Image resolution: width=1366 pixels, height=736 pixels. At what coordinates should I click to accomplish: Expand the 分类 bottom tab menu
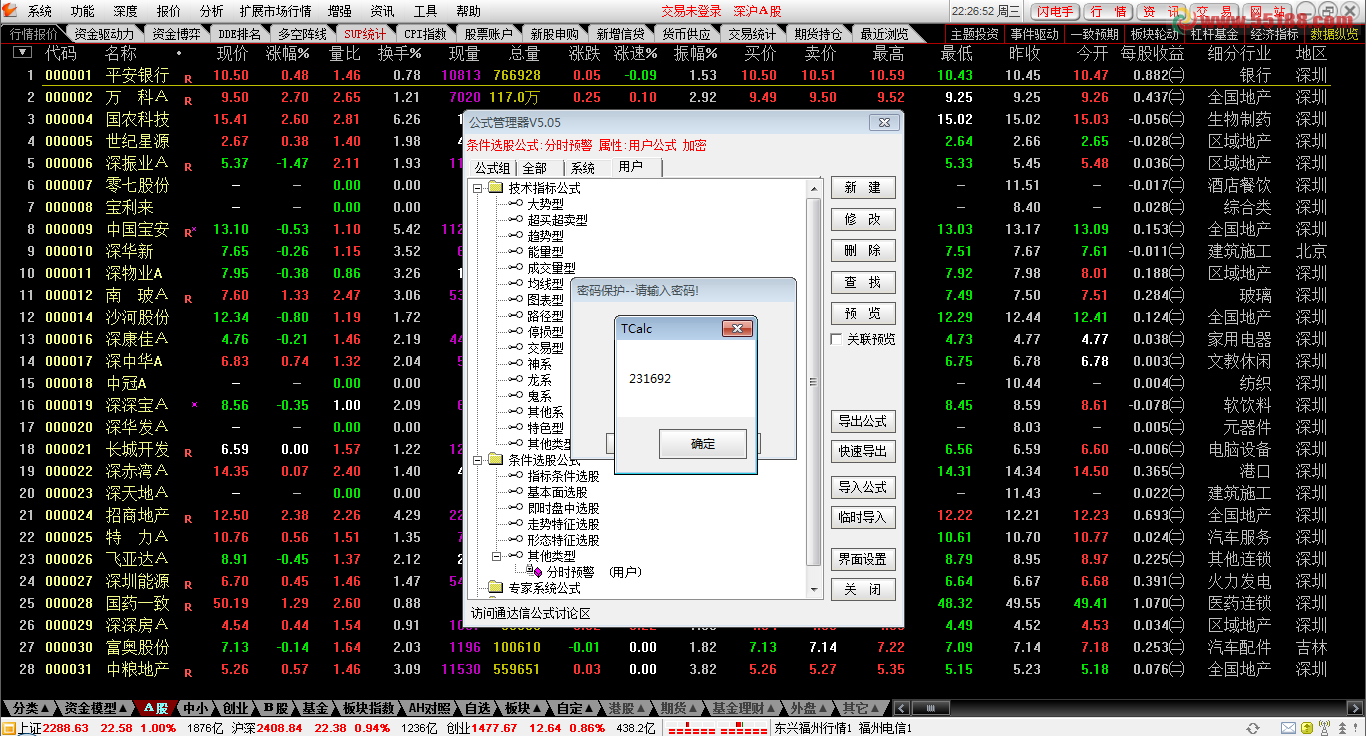coord(31,708)
